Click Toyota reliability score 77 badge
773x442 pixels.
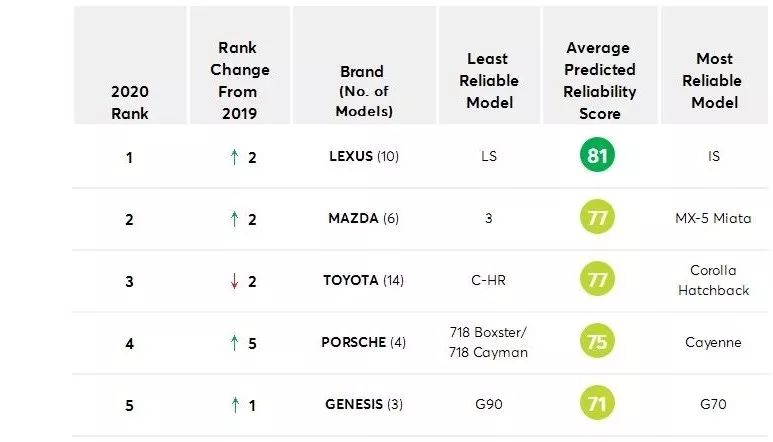tap(598, 280)
